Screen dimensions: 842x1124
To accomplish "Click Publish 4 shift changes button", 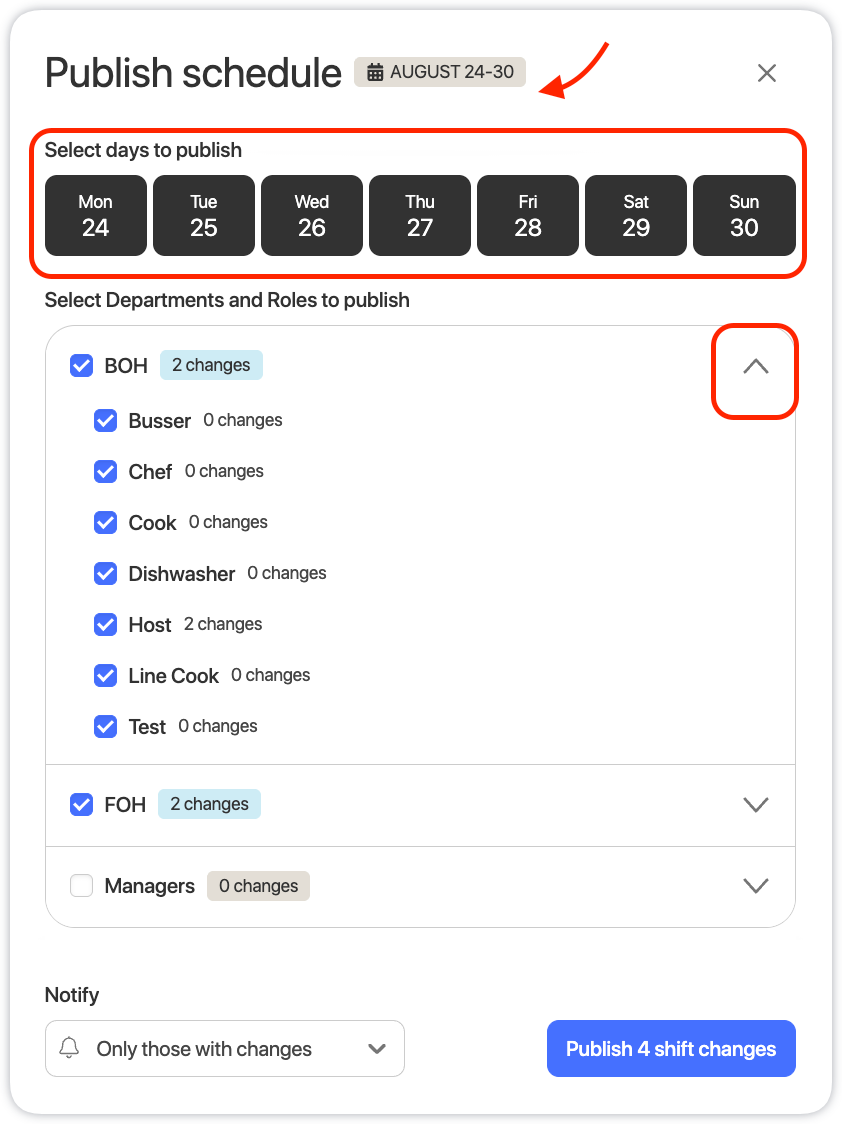I will [671, 1048].
